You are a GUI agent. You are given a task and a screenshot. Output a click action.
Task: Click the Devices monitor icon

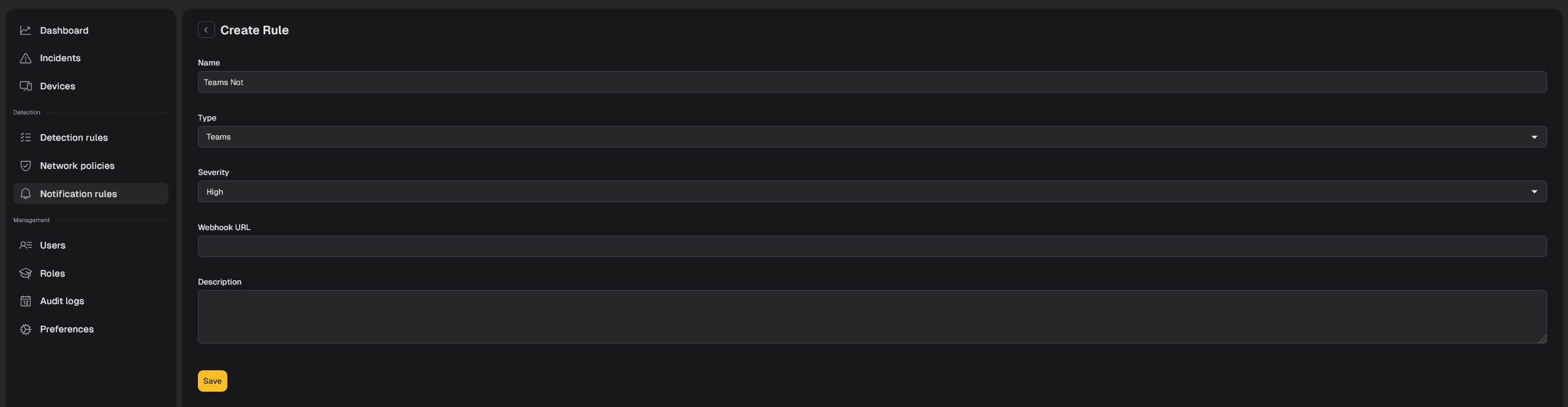click(25, 86)
